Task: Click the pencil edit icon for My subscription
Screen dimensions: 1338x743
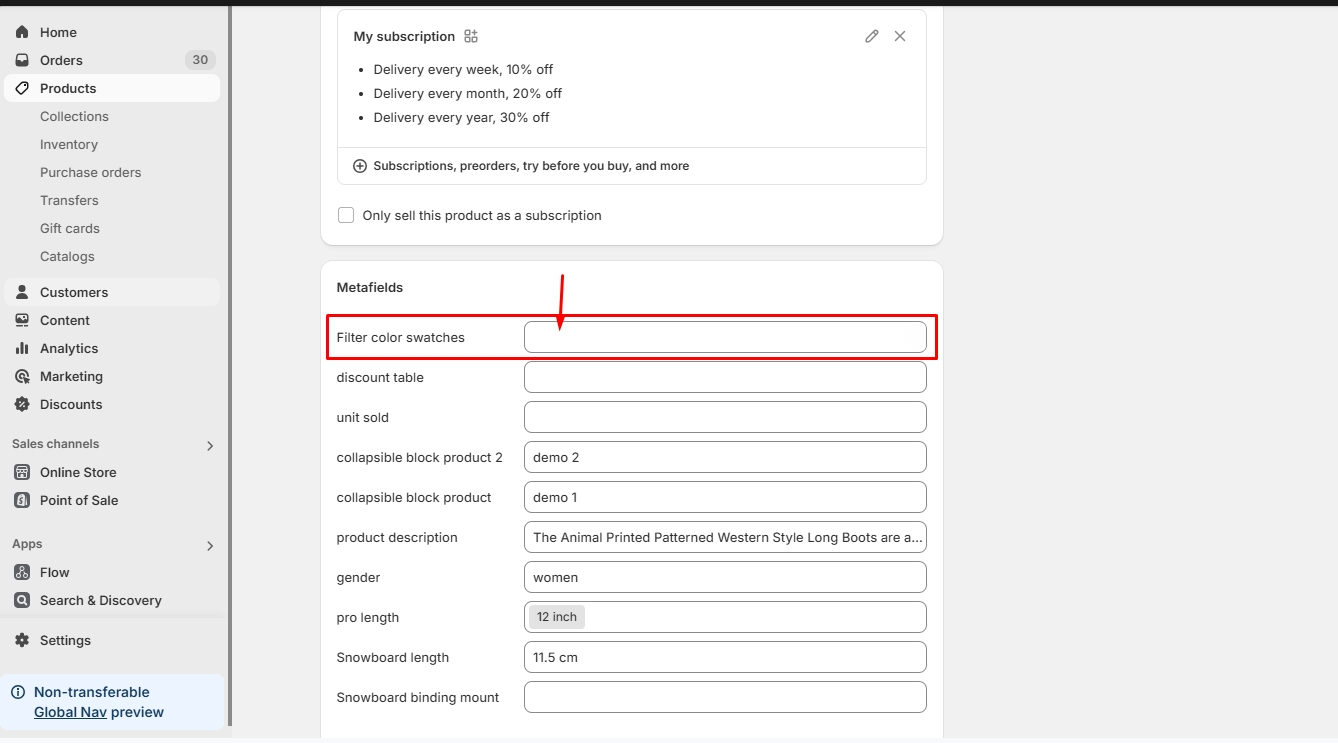Action: click(871, 36)
